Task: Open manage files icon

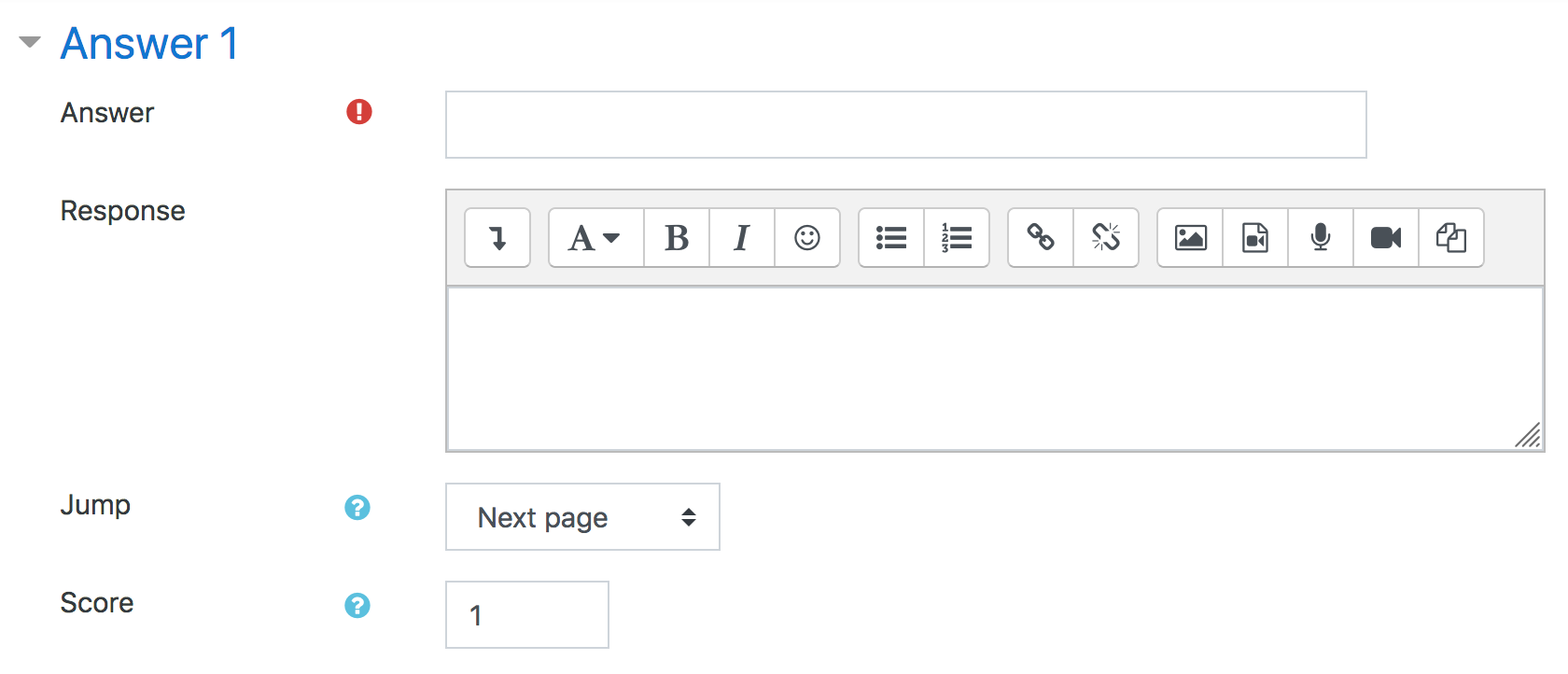Action: tap(1451, 238)
